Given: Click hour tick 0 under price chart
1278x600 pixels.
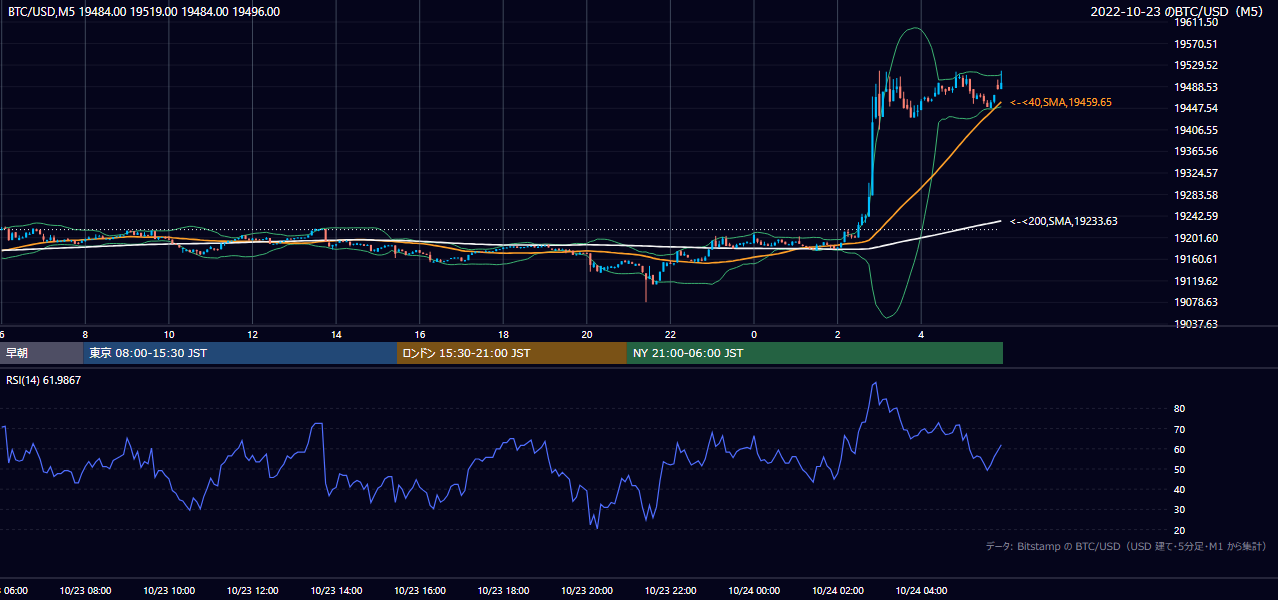Looking at the screenshot, I should click(x=754, y=334).
